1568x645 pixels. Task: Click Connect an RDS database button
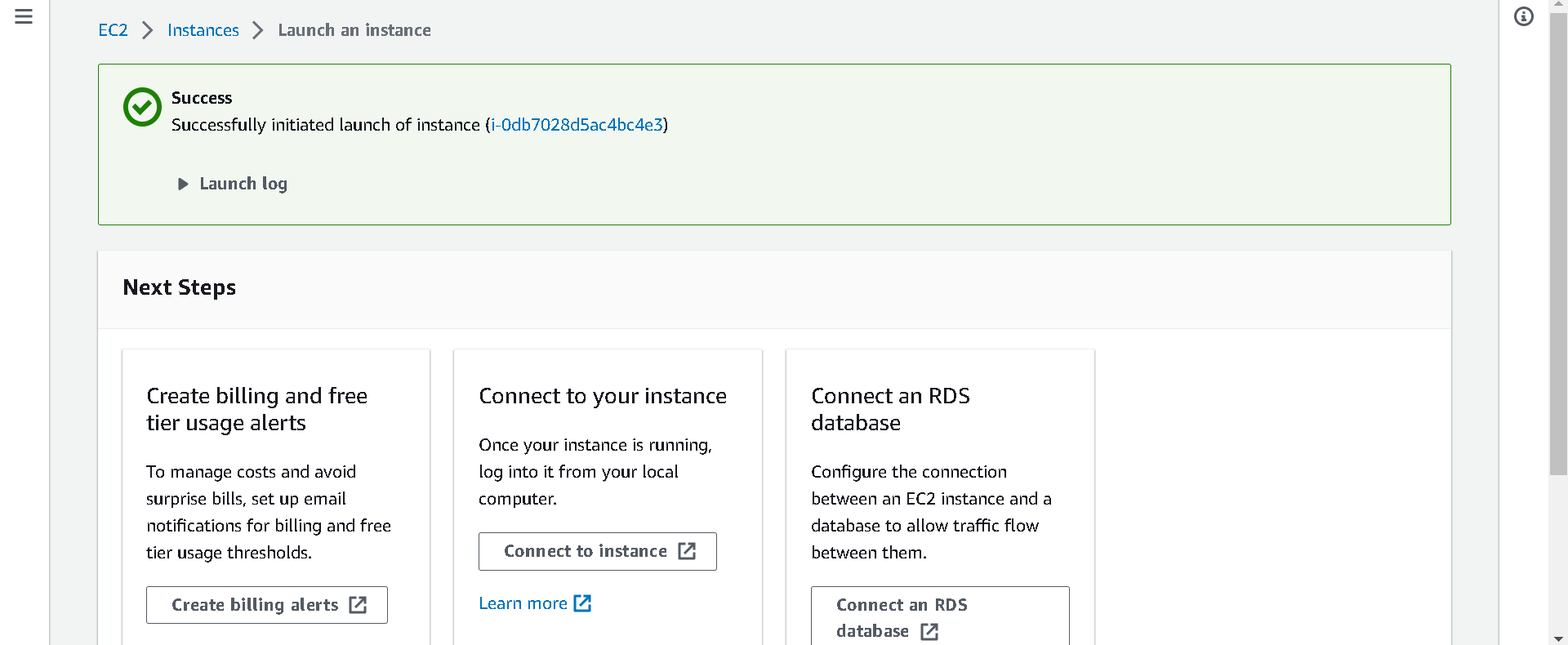940,616
